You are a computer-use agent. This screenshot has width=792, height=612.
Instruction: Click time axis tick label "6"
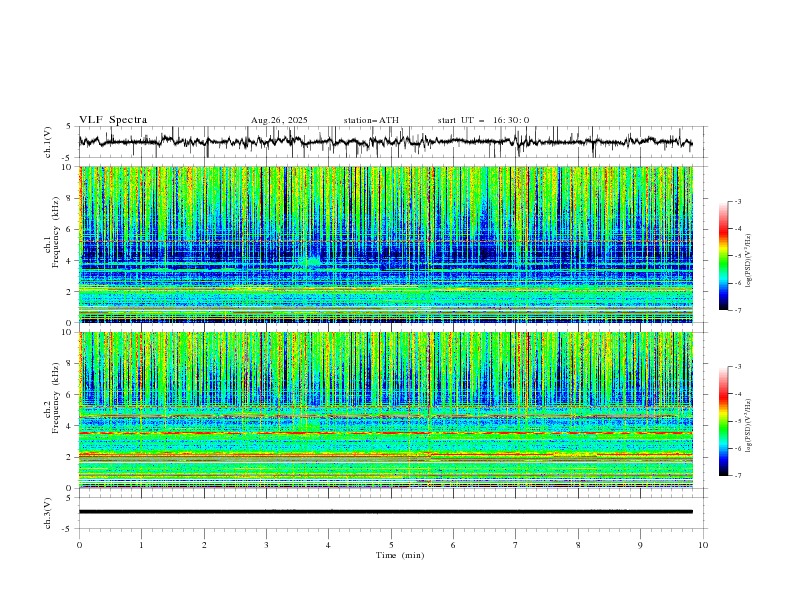click(453, 545)
